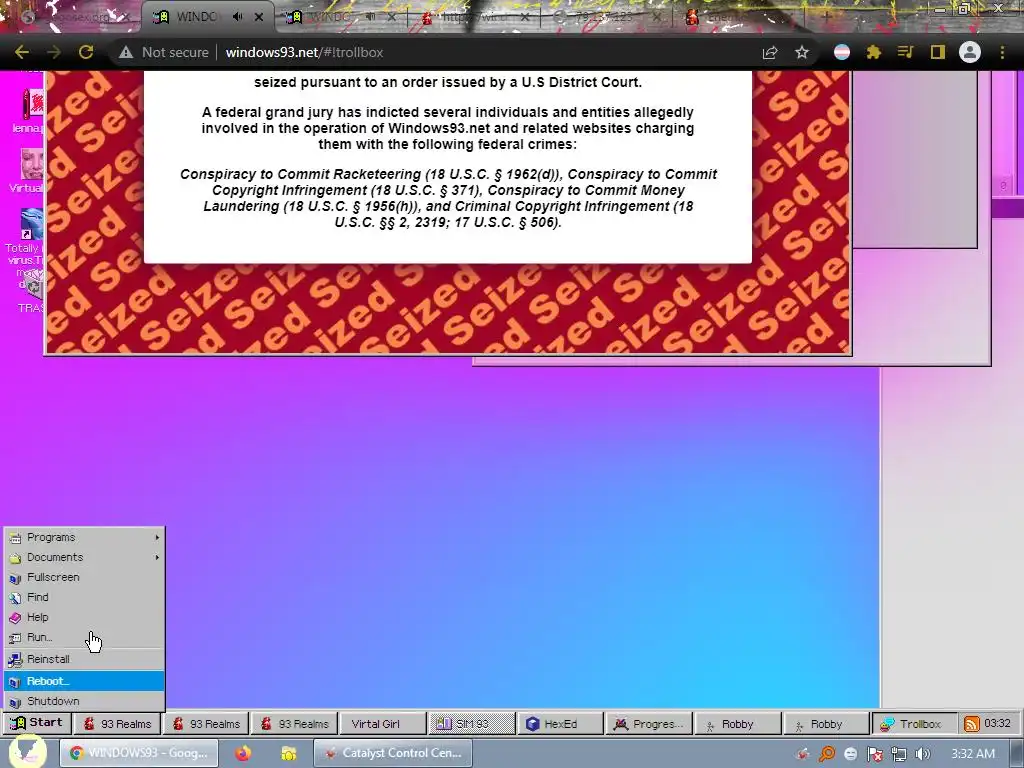The width and height of the screenshot is (1024, 768).
Task: Switch to the Progres... taskbar item
Action: pos(649,724)
